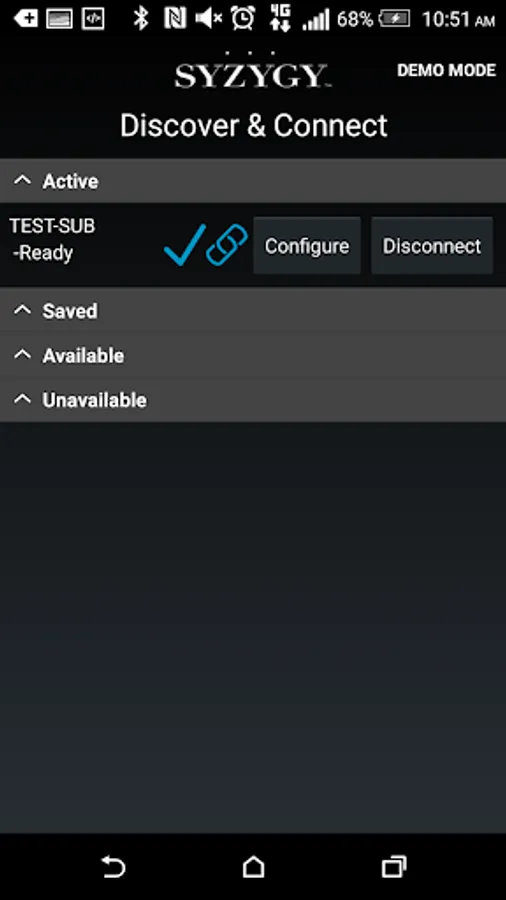Screen dimensions: 506x900
Task: Tap the muted speaker status icon
Action: (208, 18)
